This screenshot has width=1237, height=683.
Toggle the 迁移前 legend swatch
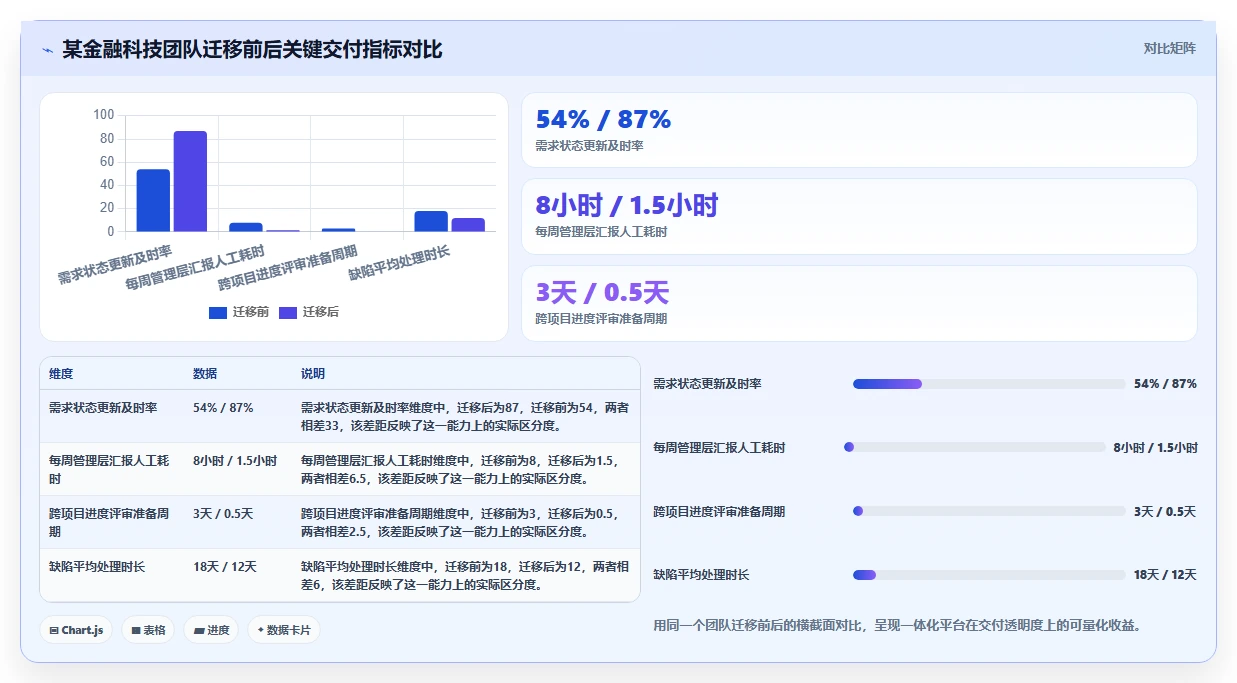coord(218,312)
